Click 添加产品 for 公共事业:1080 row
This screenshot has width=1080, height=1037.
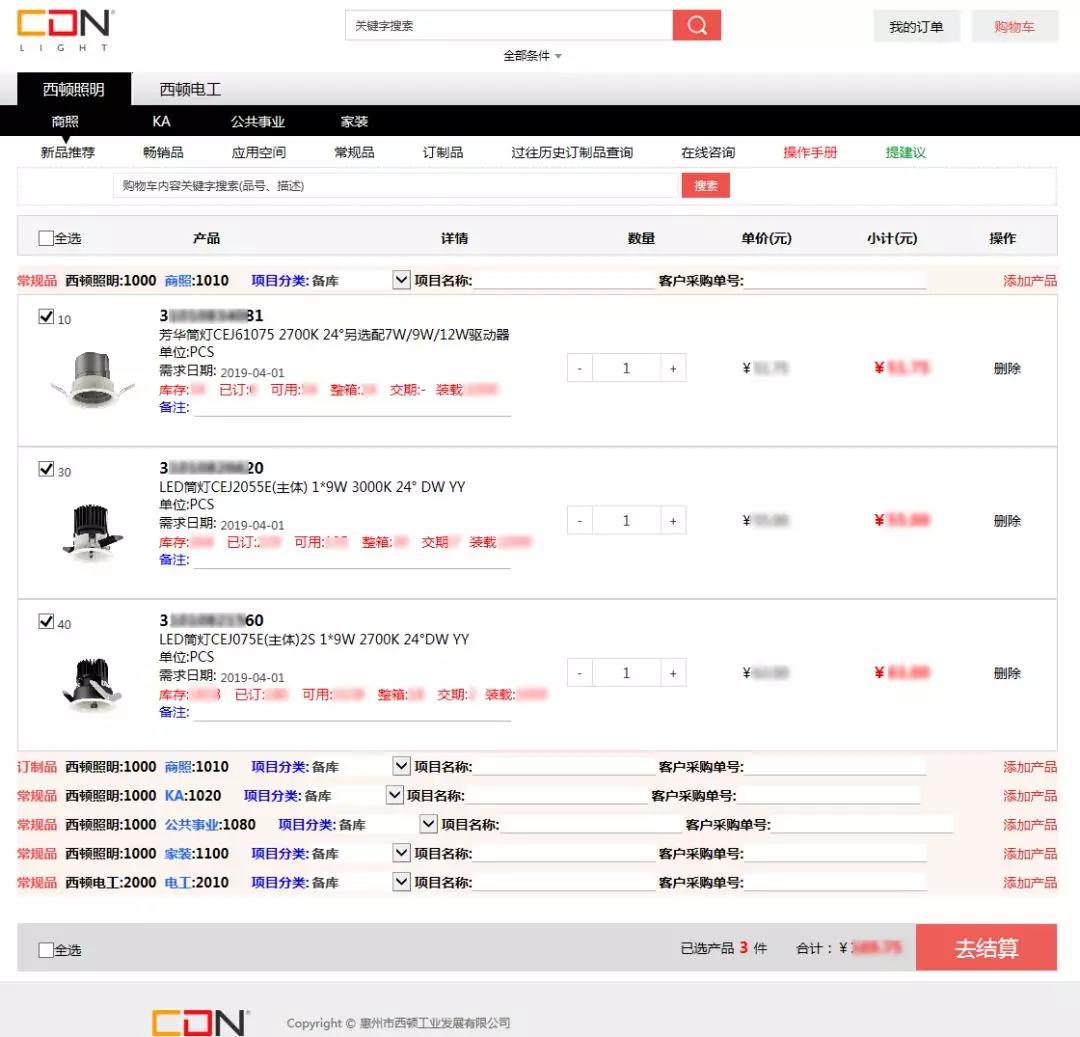coord(1030,824)
